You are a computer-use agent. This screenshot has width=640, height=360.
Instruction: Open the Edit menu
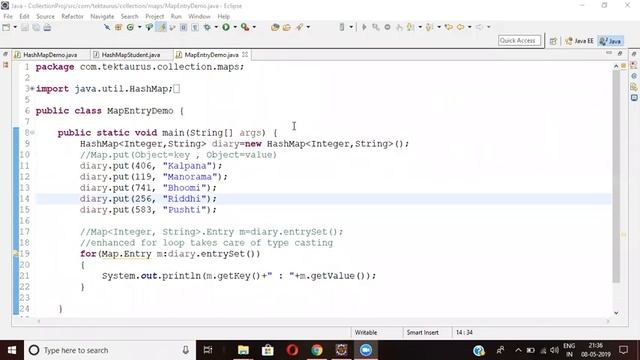click(24, 16)
